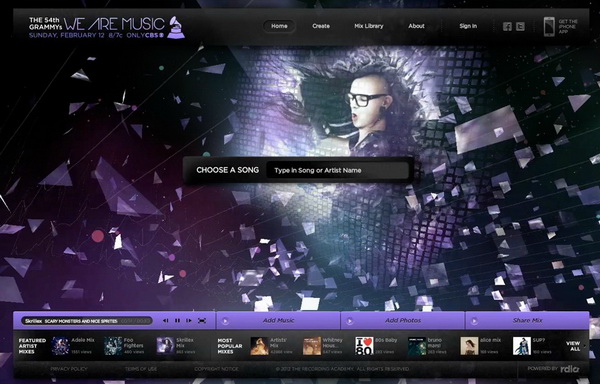
Task: Expand the Share Mix panel
Action: [x=527, y=321]
